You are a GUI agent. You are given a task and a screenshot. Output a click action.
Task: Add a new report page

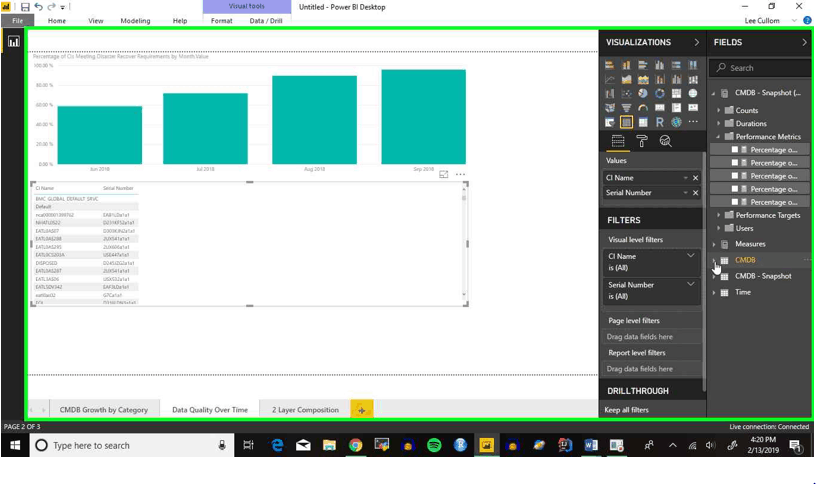(362, 410)
